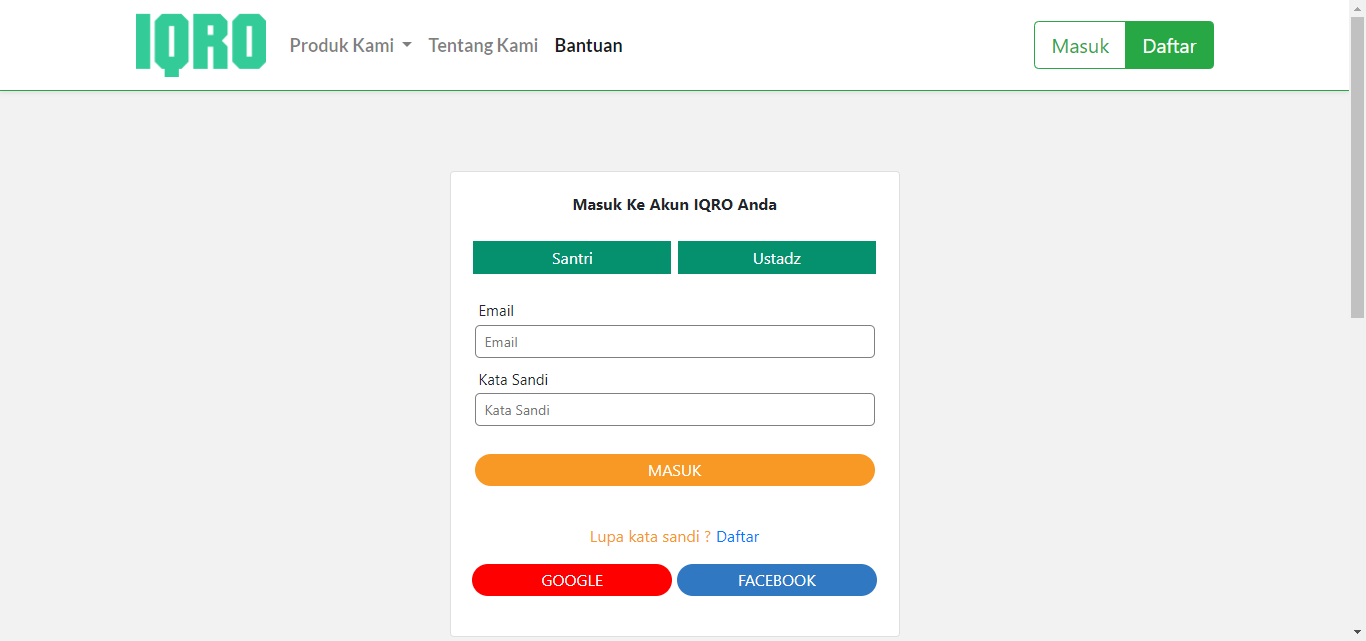Click the Kata Sandi label text
This screenshot has width=1366, height=641.
click(x=513, y=380)
